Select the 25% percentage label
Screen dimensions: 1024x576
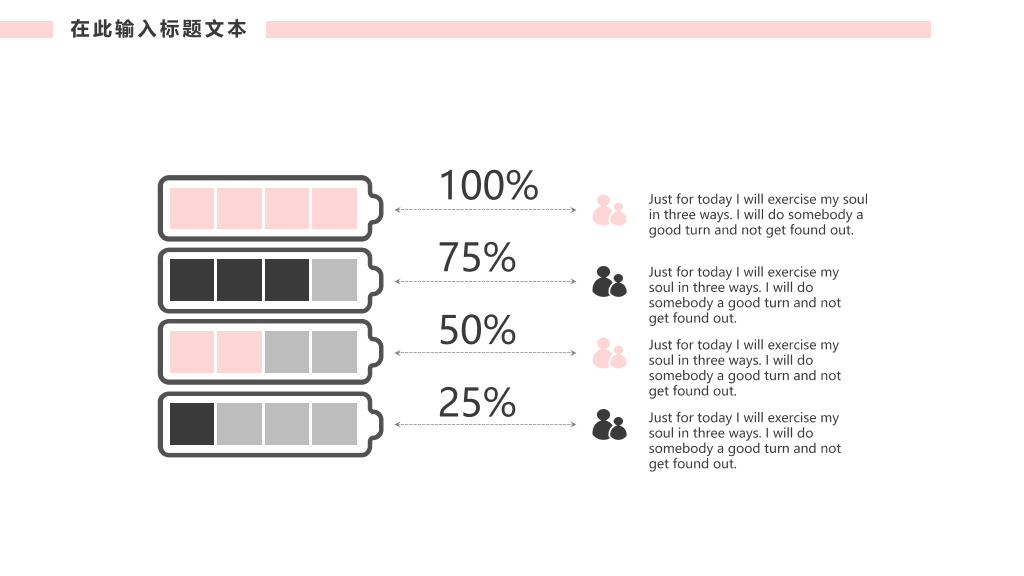click(x=477, y=402)
